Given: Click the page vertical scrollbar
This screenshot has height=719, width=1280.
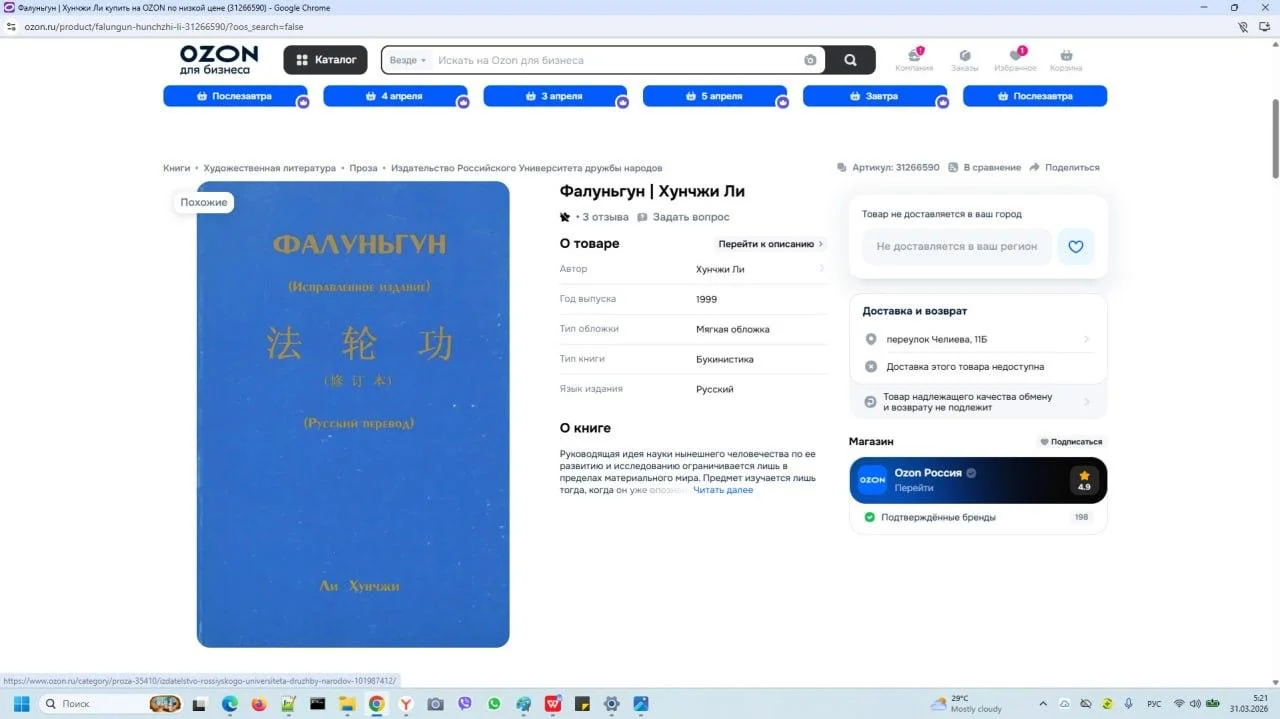Looking at the screenshot, I should pos(1275,140).
